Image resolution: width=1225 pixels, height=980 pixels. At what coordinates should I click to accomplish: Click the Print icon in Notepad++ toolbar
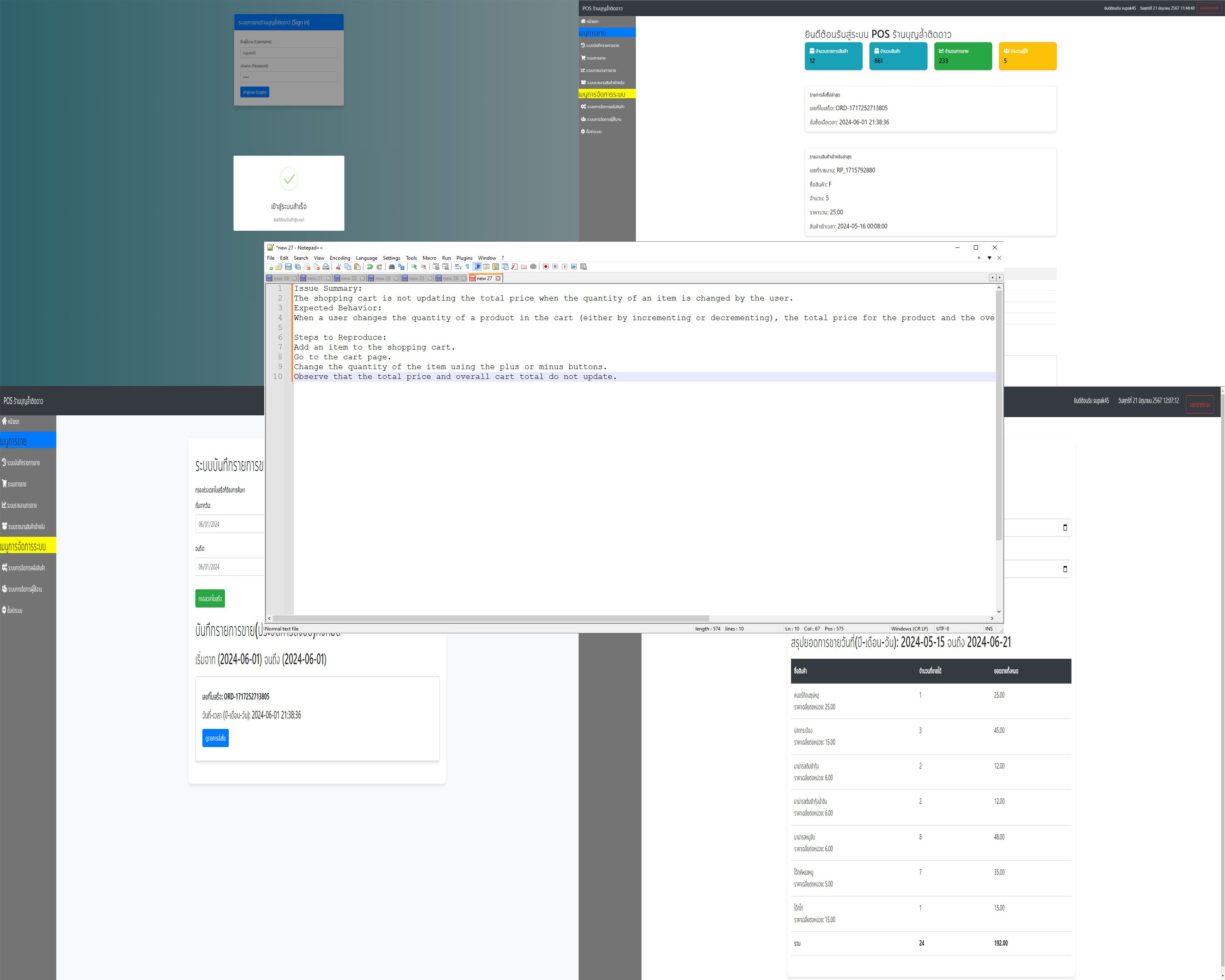coord(325,267)
